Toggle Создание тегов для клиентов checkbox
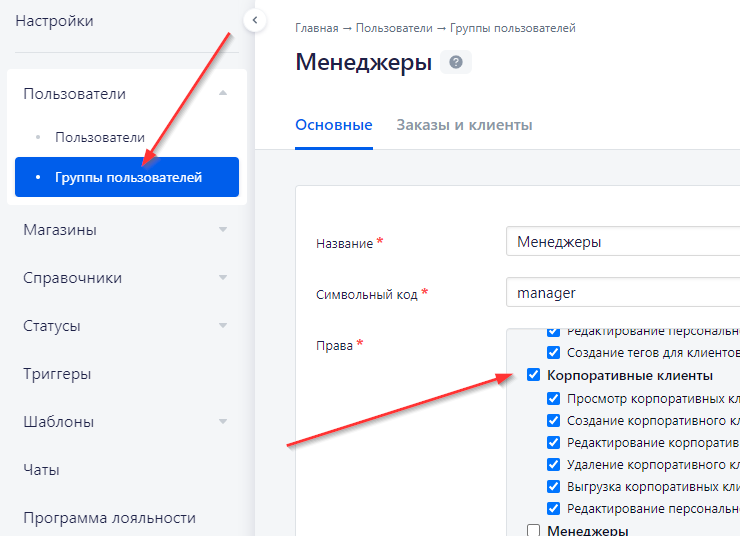Viewport: 740px width, 536px height. point(554,353)
